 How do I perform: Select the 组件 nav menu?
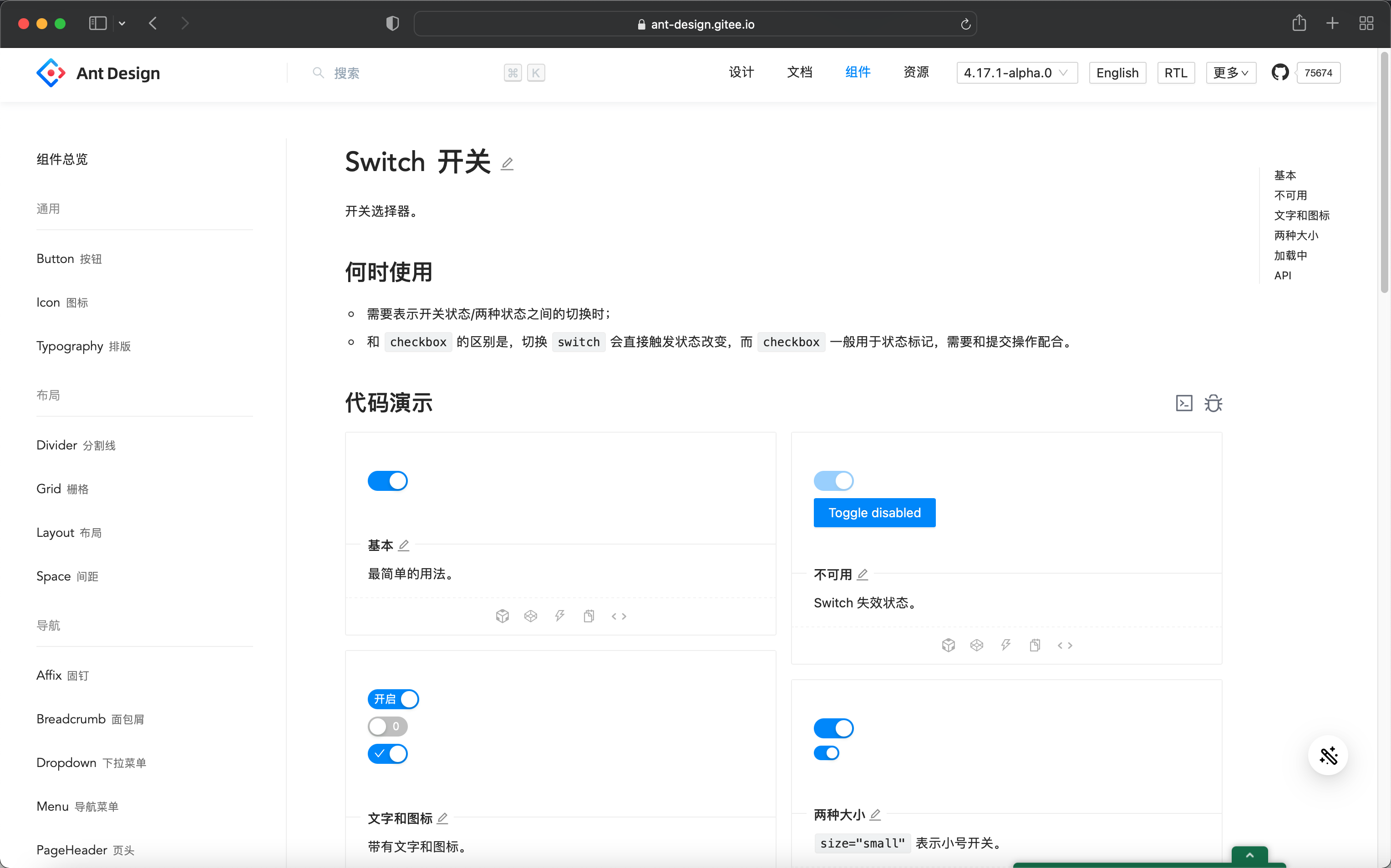click(858, 72)
